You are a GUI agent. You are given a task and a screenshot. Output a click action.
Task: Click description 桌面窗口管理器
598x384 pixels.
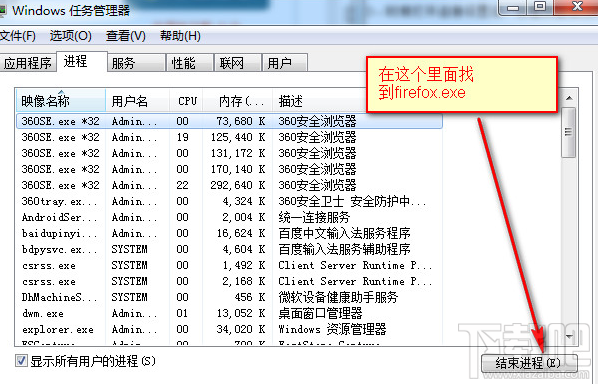pyautogui.click(x=320, y=313)
